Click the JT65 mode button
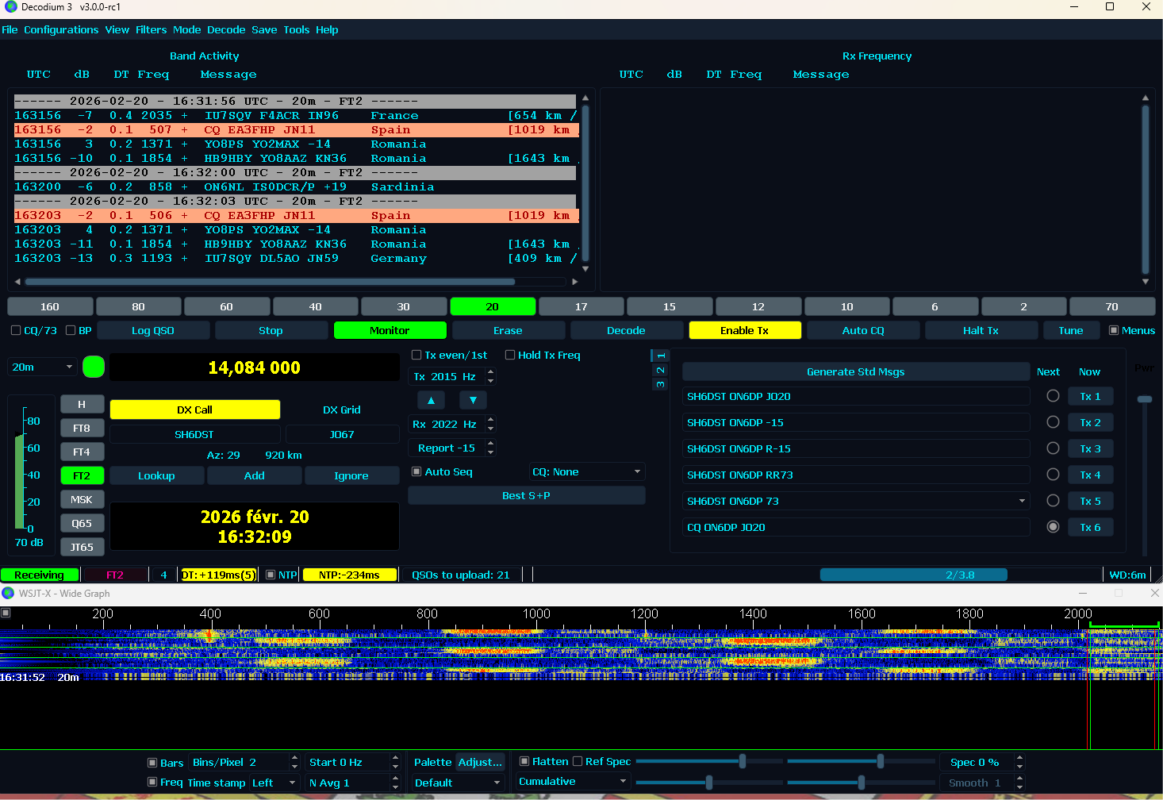This screenshot has width=1163, height=800. click(x=81, y=547)
